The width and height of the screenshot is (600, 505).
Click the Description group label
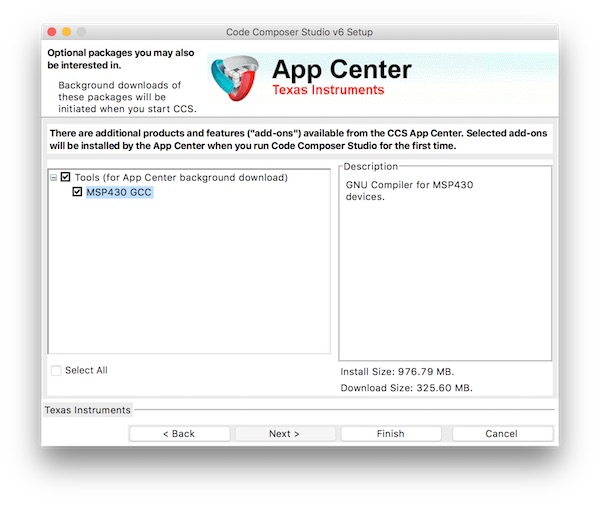(x=371, y=166)
